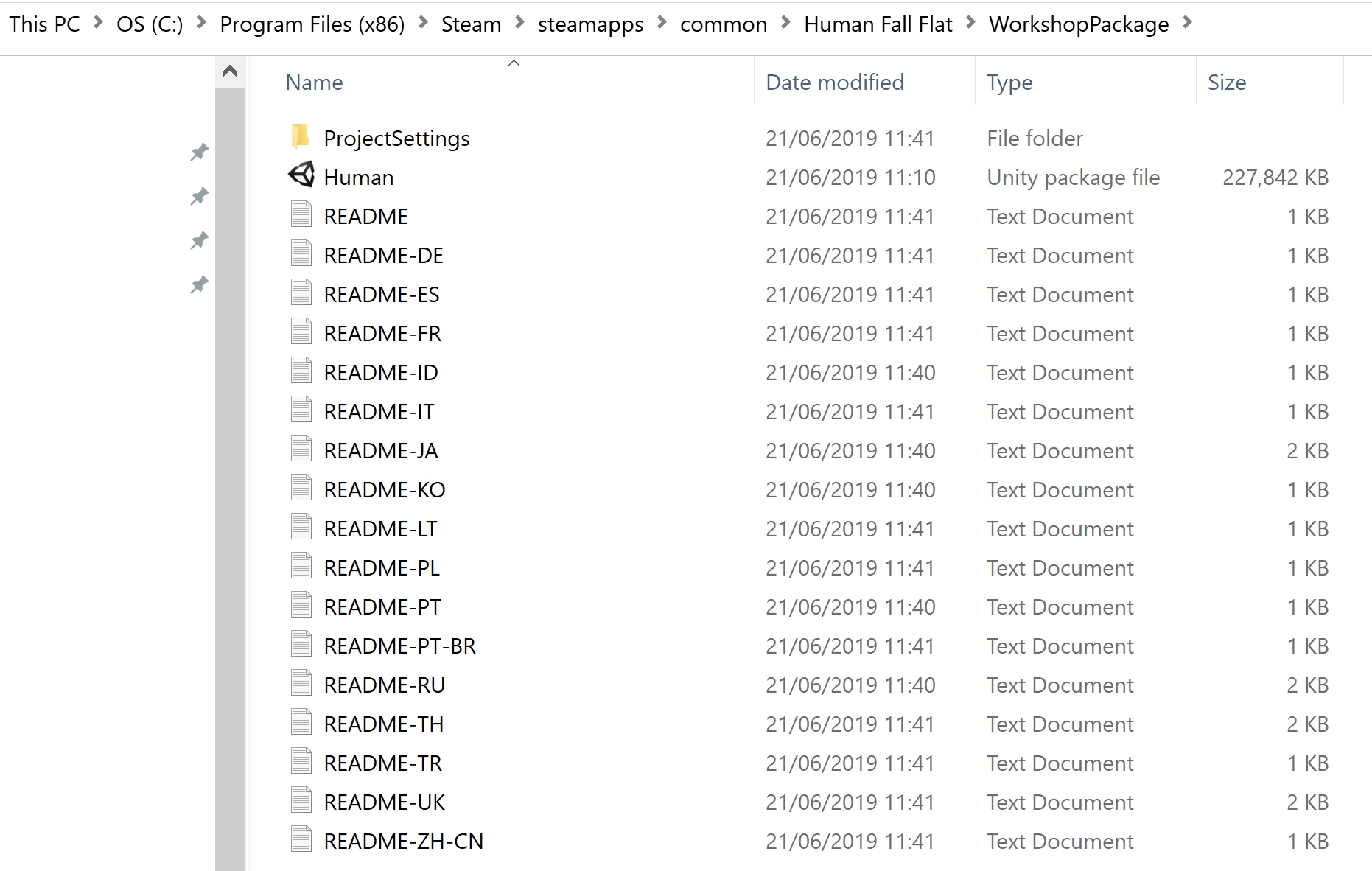Go to Human Fall Flat breadcrumb folder
The width and height of the screenshot is (1372, 871).
[878, 24]
